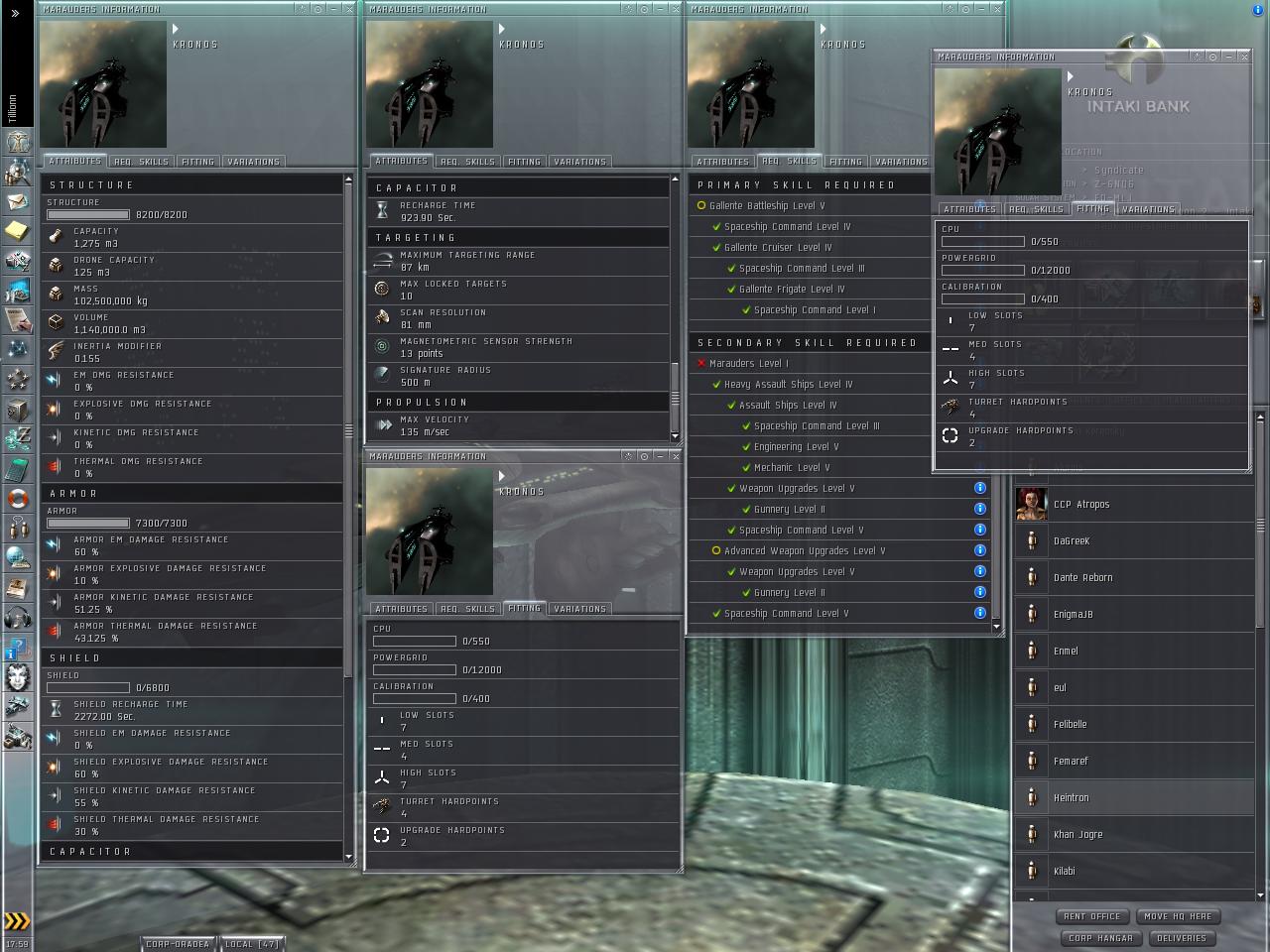
Task: Open the character sheet icon in the Neocom
Action: 17,142
